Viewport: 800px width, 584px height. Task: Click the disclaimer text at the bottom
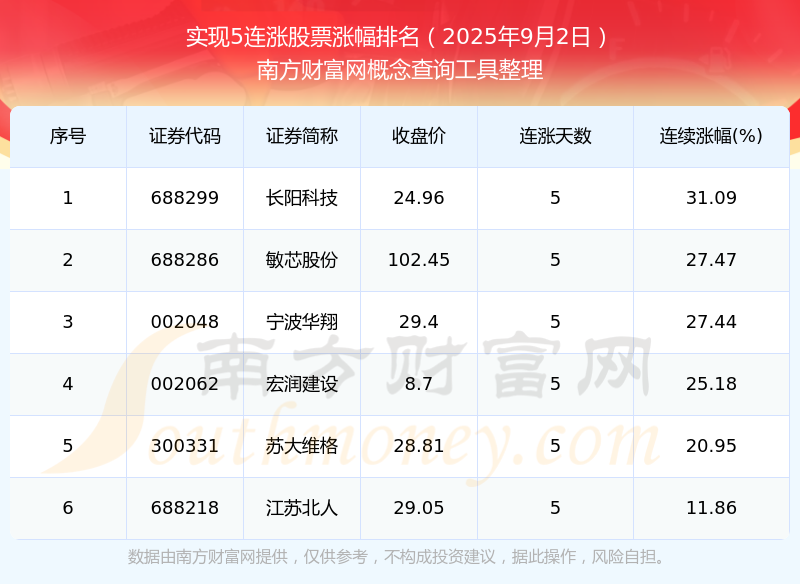(396, 557)
